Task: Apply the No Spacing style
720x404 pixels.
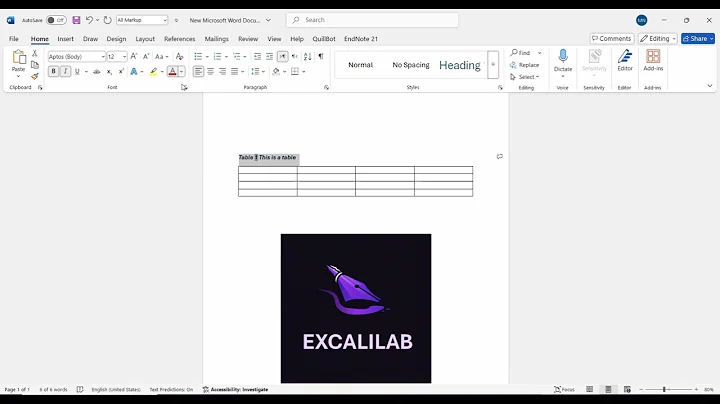Action: click(x=411, y=65)
